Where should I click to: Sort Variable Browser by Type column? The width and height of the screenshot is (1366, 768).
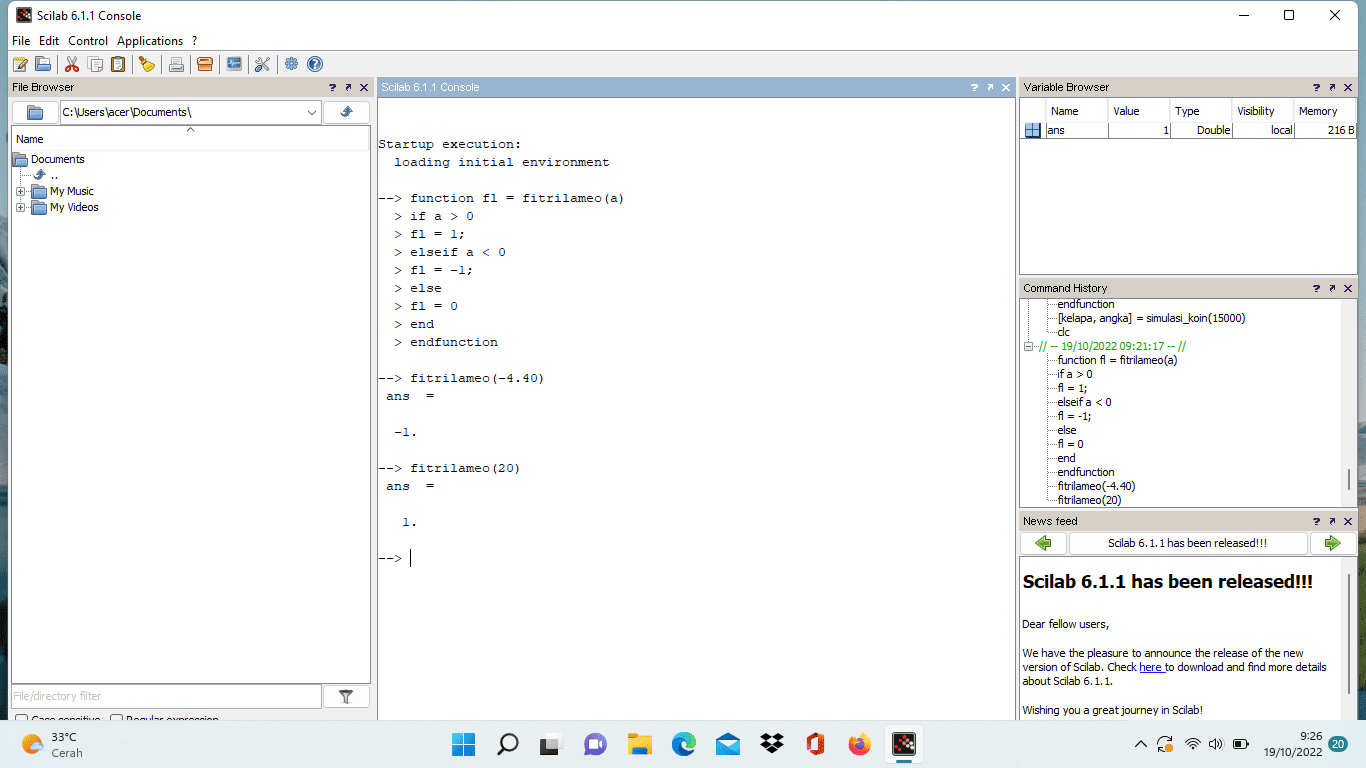1200,111
